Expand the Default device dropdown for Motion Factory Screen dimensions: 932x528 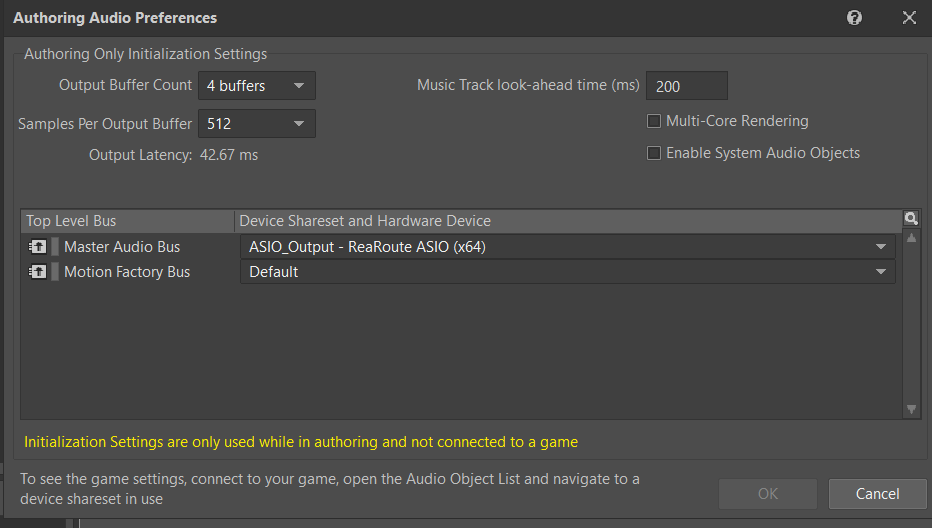point(568,272)
